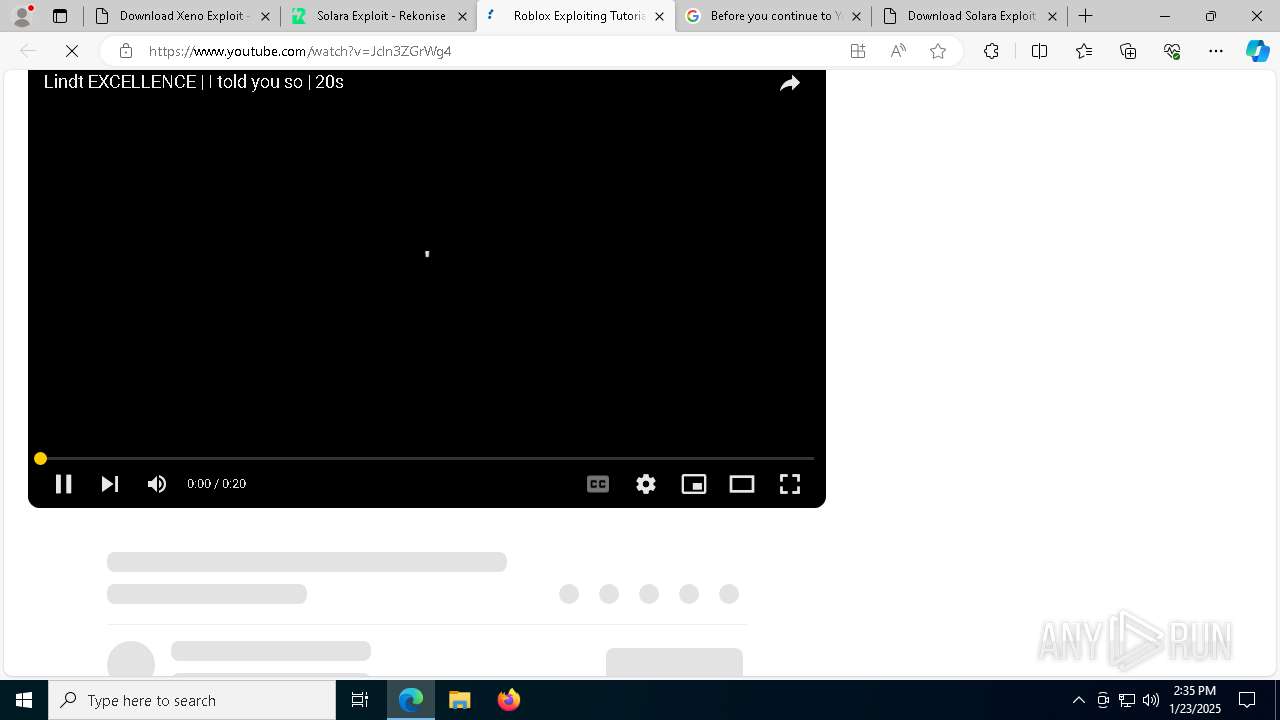Go back to previous page

pyautogui.click(x=28, y=51)
